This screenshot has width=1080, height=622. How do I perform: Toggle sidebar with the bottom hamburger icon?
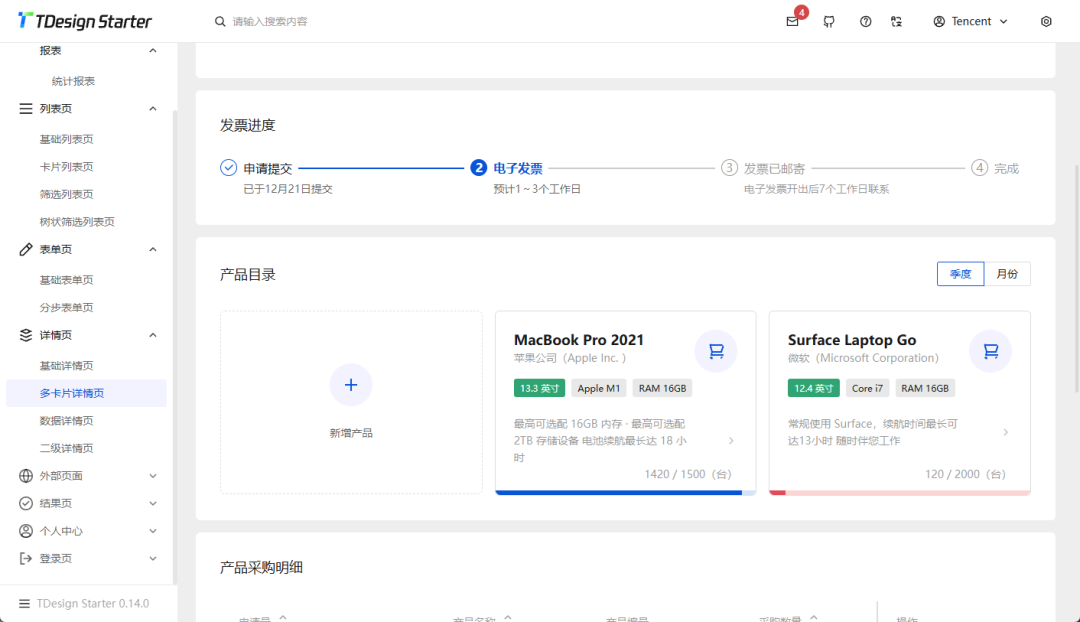(x=24, y=603)
